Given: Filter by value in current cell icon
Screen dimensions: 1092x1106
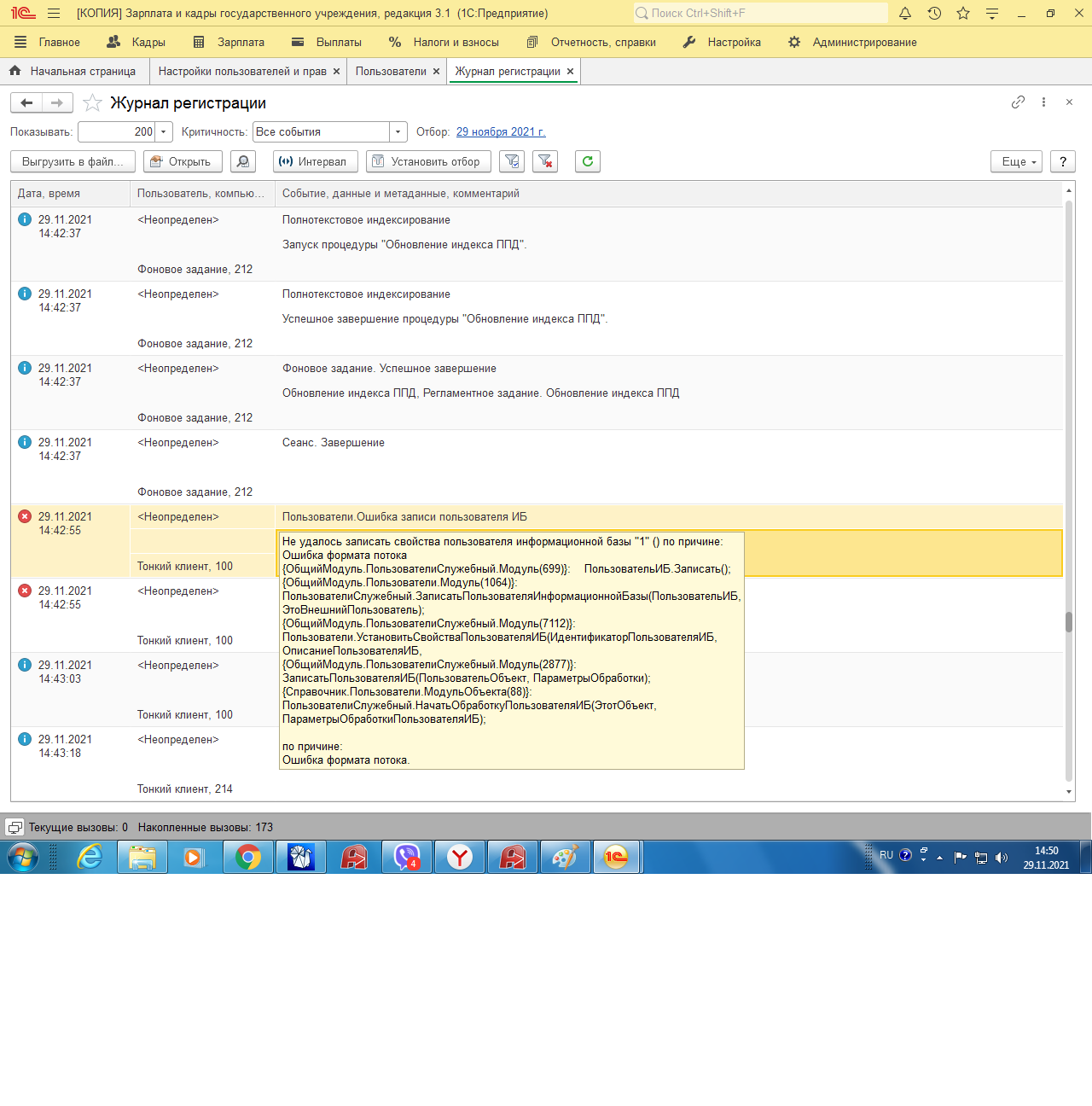Looking at the screenshot, I should 511,161.
